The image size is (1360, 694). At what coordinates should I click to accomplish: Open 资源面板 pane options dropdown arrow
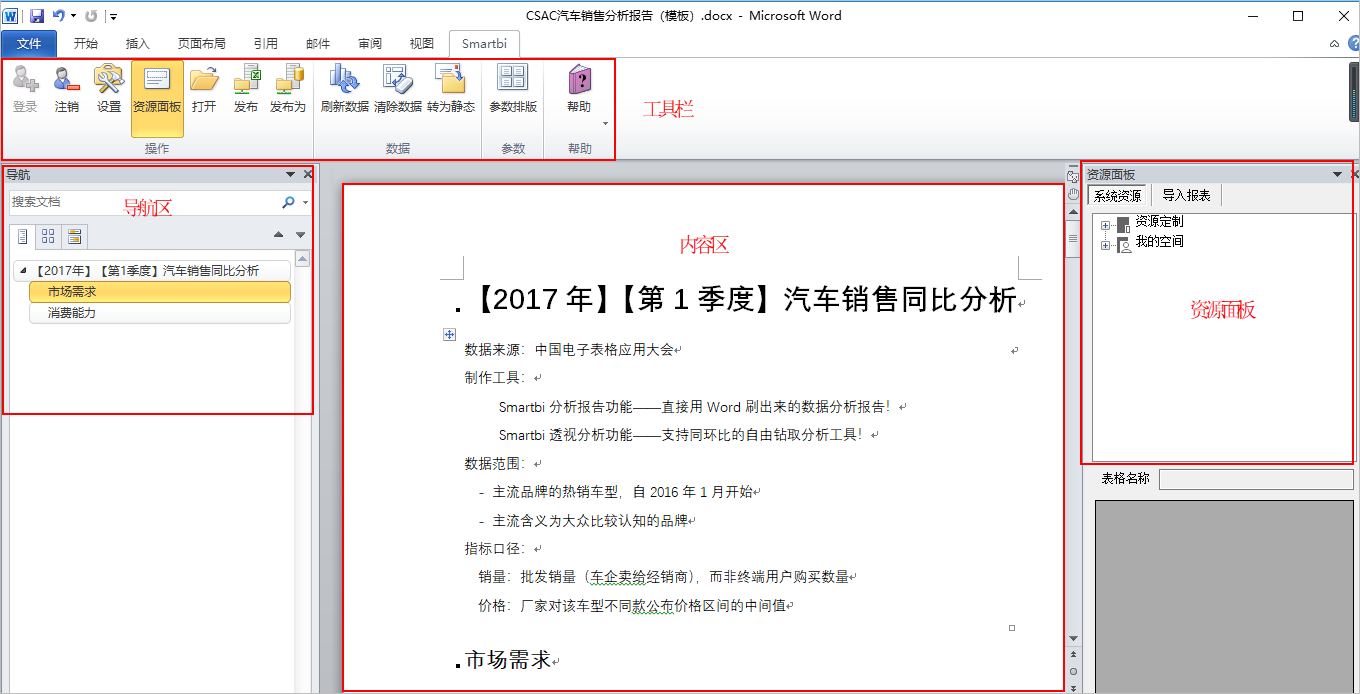1337,175
